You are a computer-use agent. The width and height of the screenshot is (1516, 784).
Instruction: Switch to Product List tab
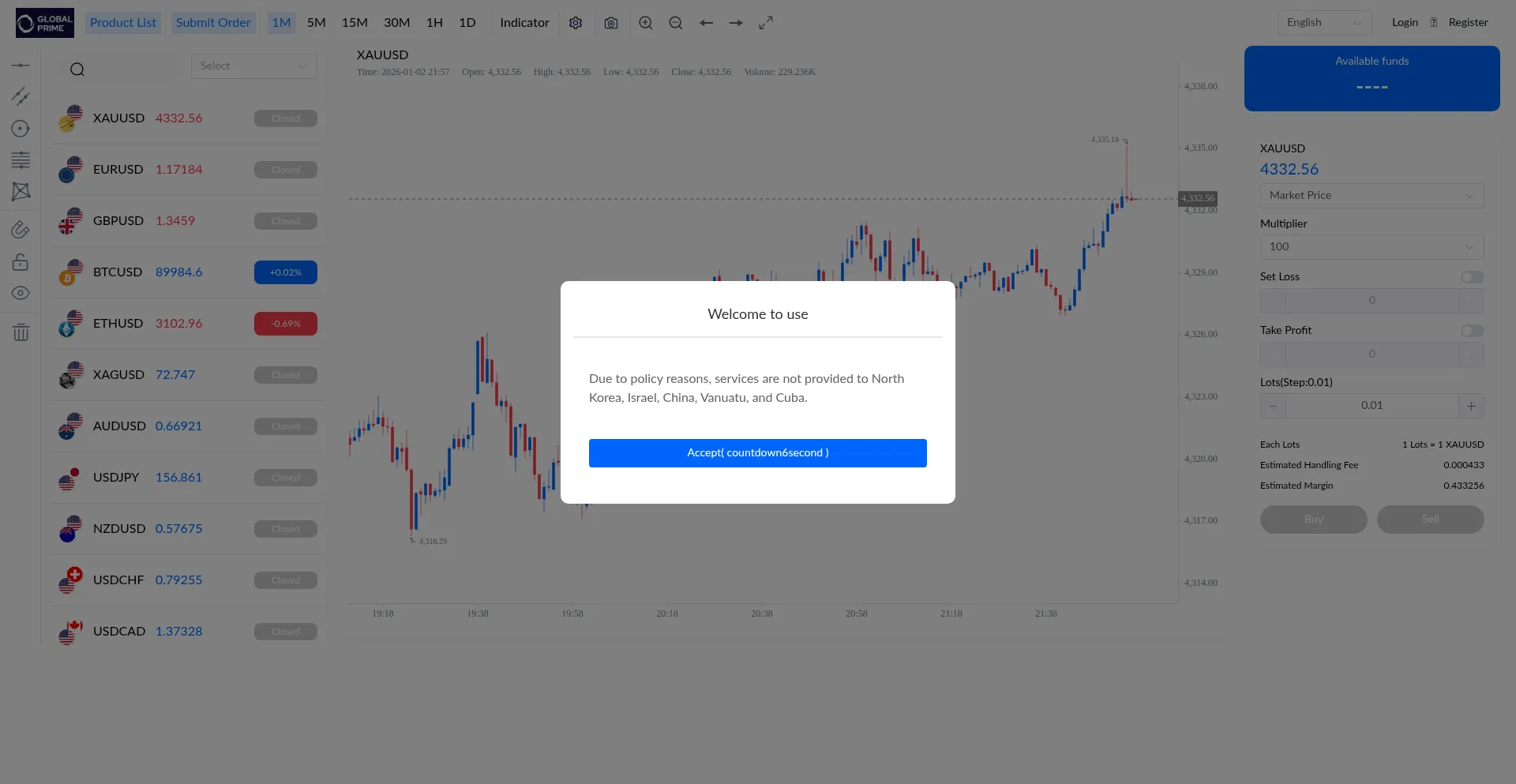pyautogui.click(x=123, y=23)
